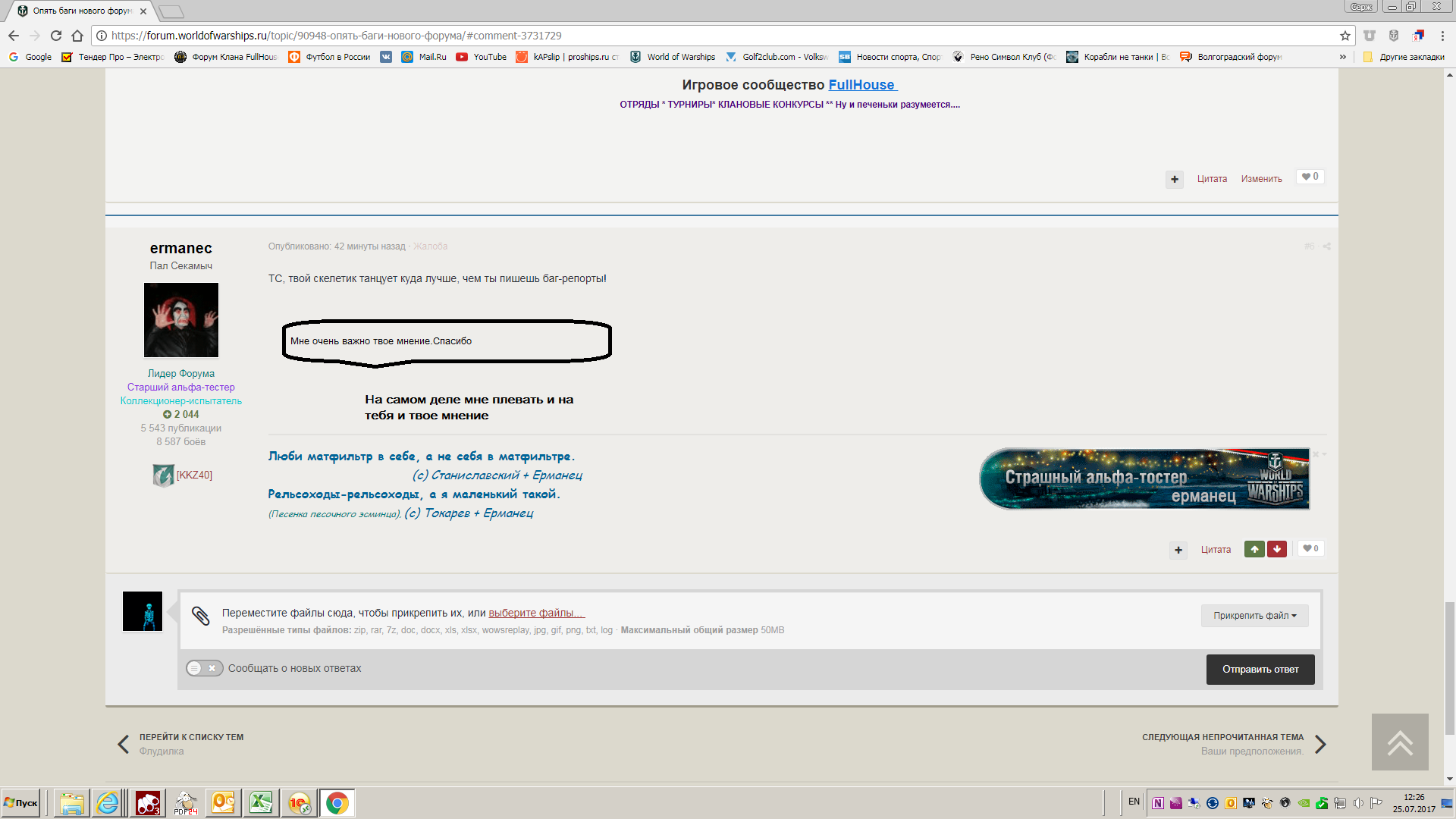Click the scroll-to-top double chevron button
Viewport: 1456px width, 819px height.
pyautogui.click(x=1400, y=742)
